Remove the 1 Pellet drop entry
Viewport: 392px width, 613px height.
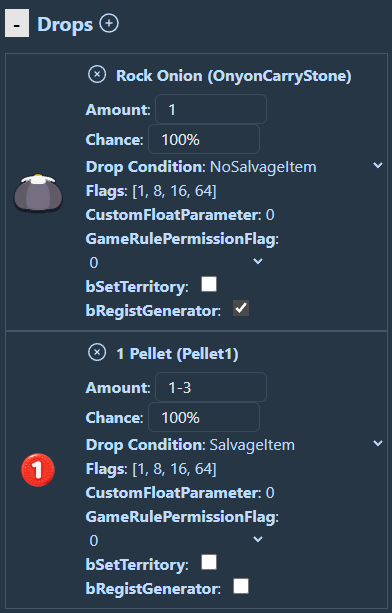tap(97, 353)
